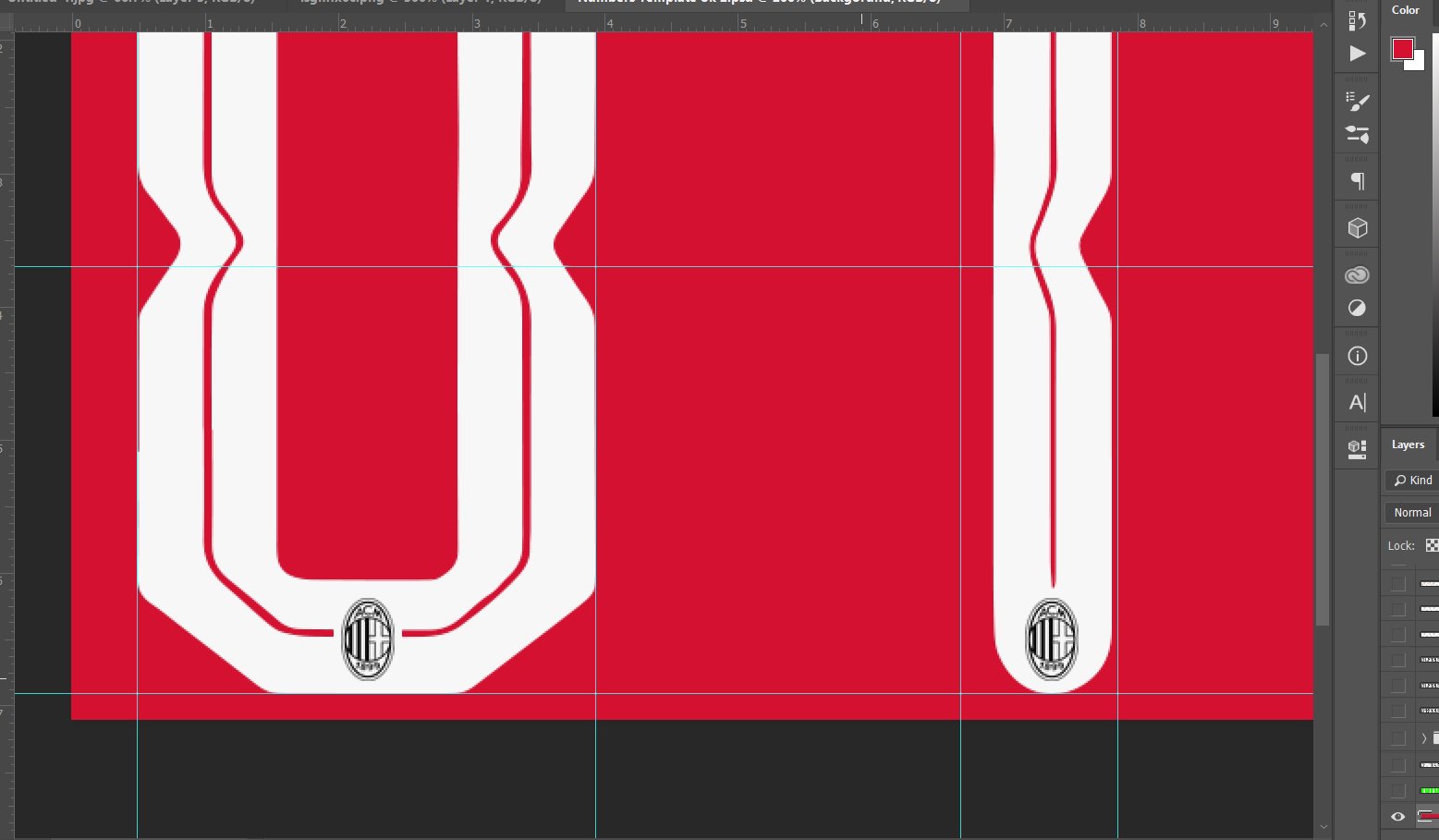Screen dimensions: 1439x840
Task: Open the Actions panel play icon
Action: [x=1357, y=54]
